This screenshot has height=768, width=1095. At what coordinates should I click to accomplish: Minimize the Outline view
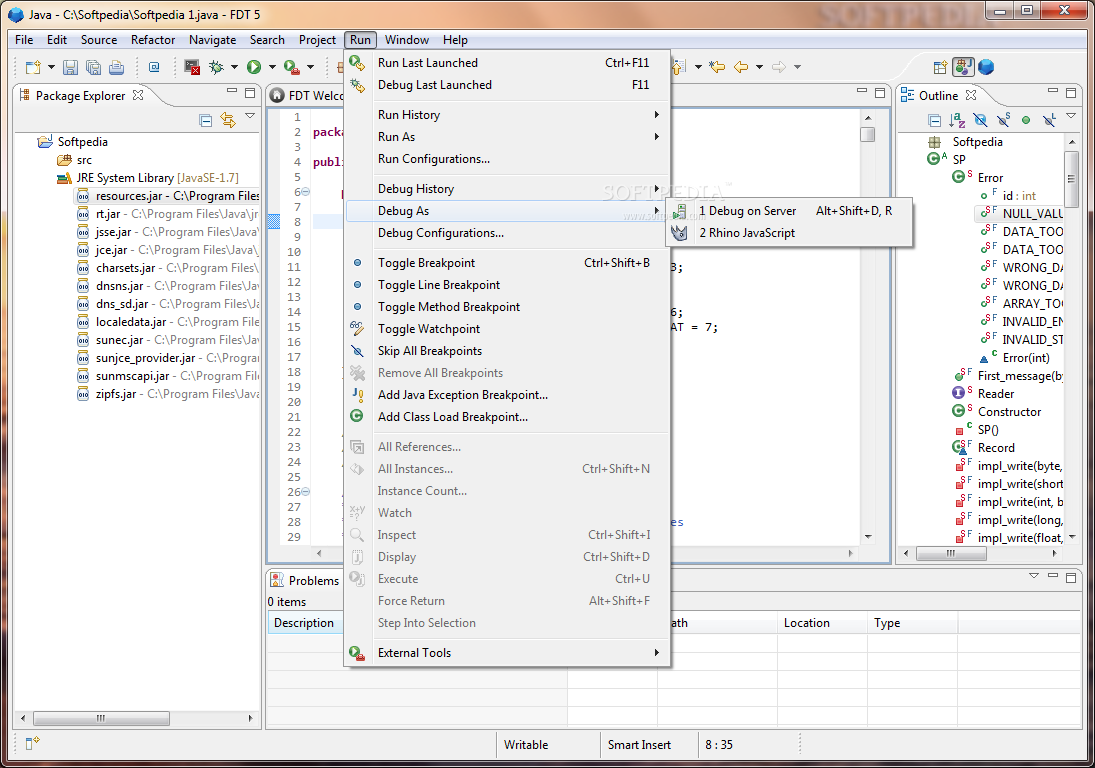(x=1052, y=91)
